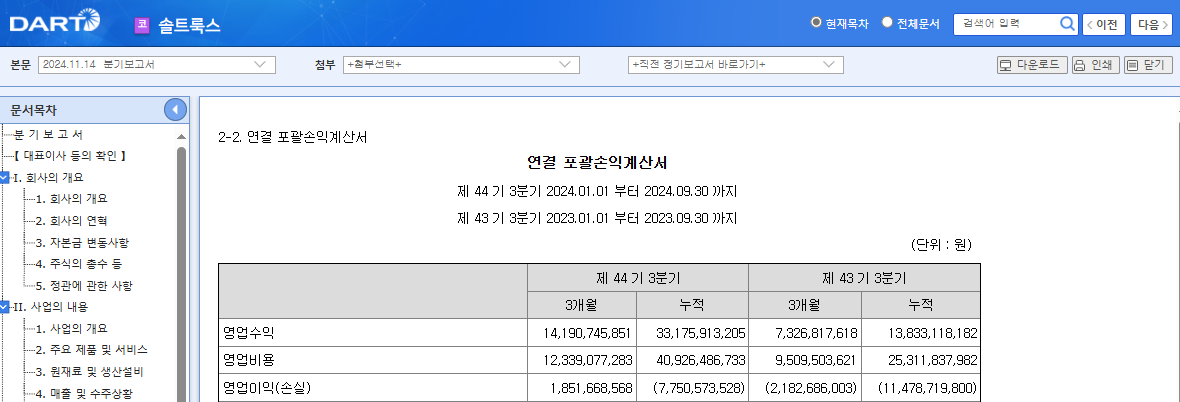This screenshot has height=402, width=1180.
Task: Open the 첨부선택 attachment dropdown
Action: (x=461, y=65)
